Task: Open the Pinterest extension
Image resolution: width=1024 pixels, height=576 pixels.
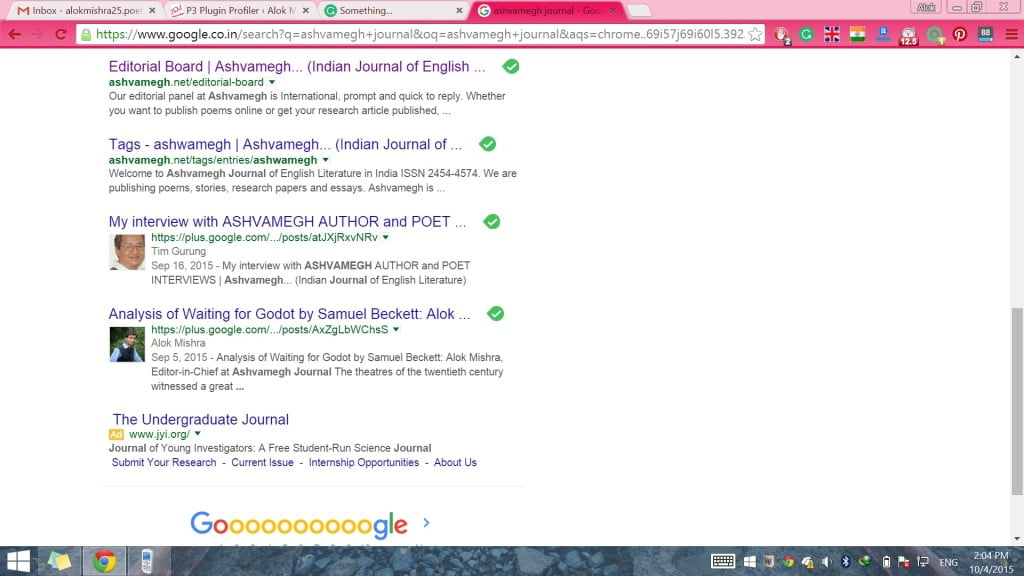Action: (x=959, y=35)
